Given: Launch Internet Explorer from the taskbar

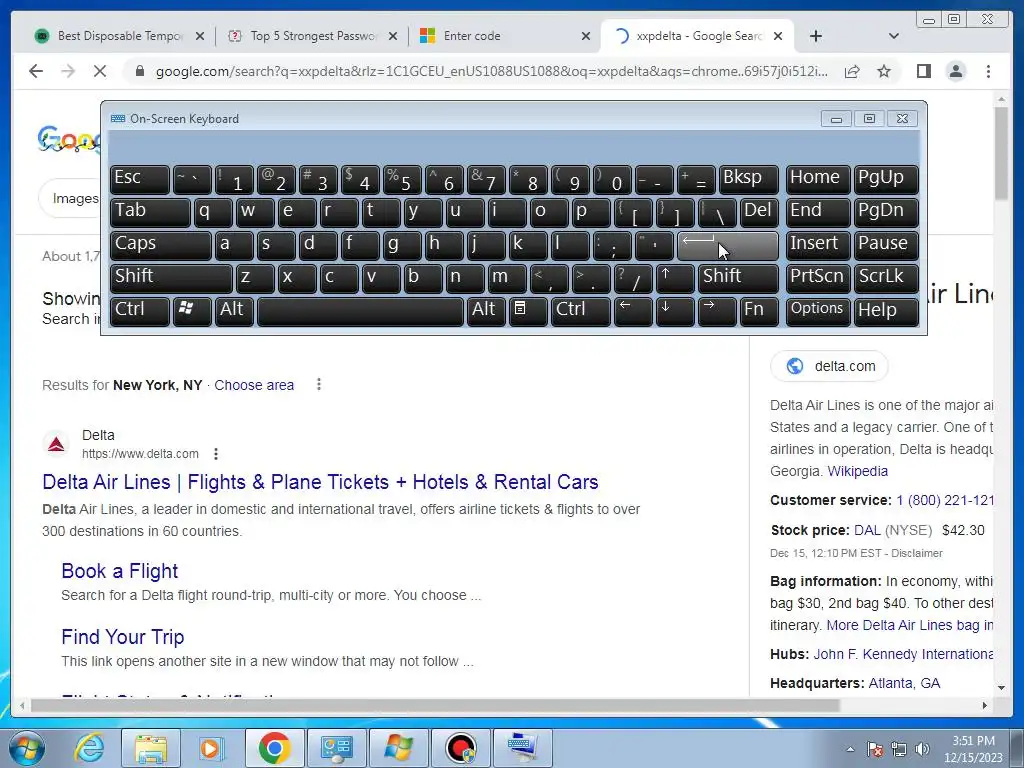Looking at the screenshot, I should coord(89,748).
